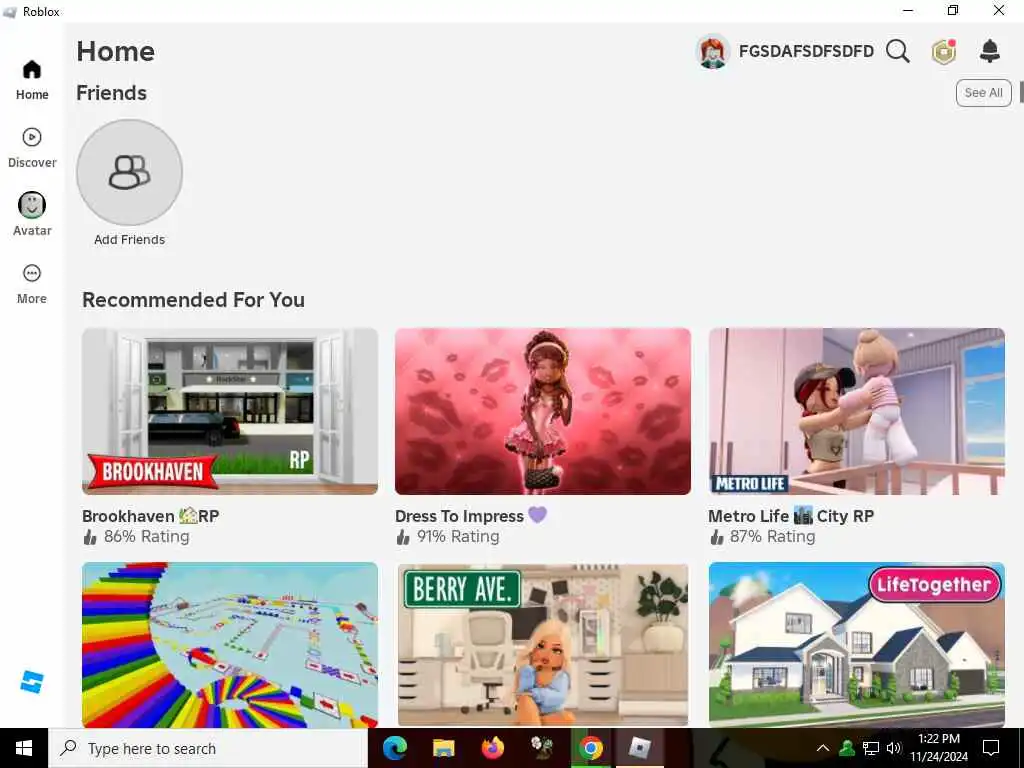Click the Recommended For You heading
The height and width of the screenshot is (768, 1024).
click(193, 300)
